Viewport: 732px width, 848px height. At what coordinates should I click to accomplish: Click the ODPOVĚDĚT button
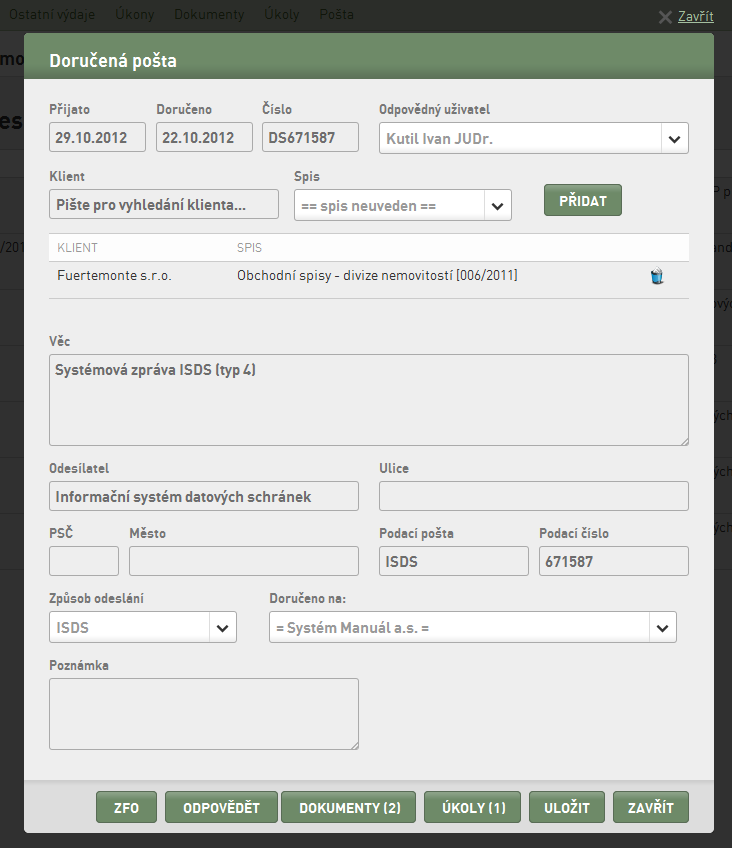tap(221, 807)
